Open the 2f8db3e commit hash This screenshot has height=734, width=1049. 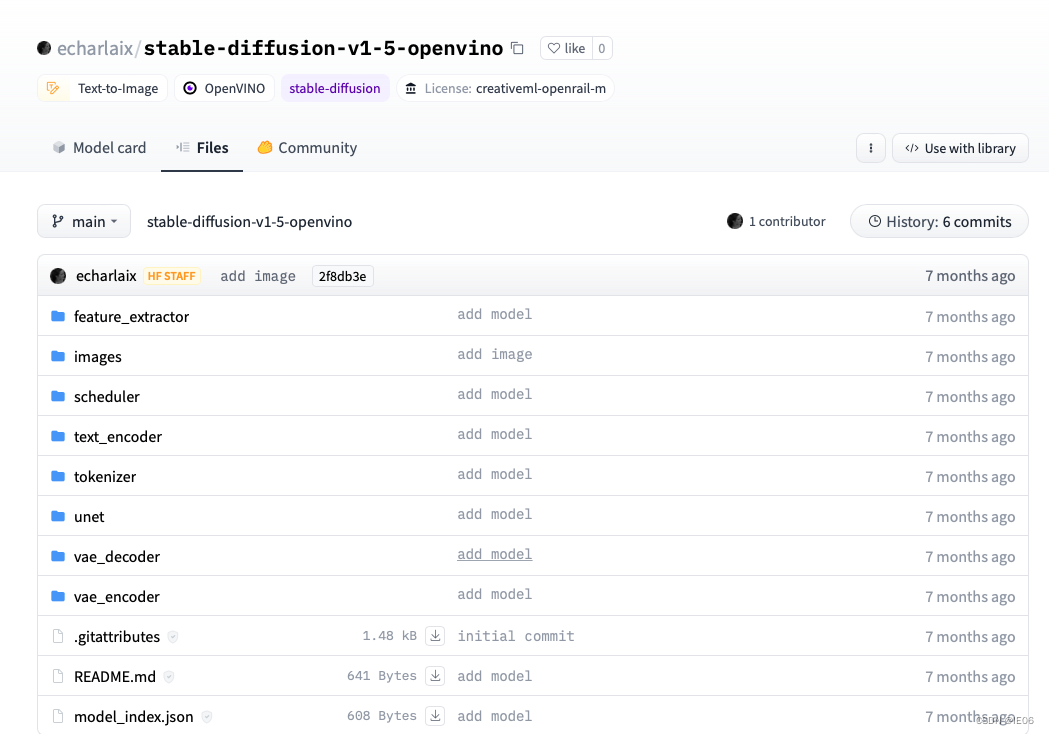pos(343,276)
